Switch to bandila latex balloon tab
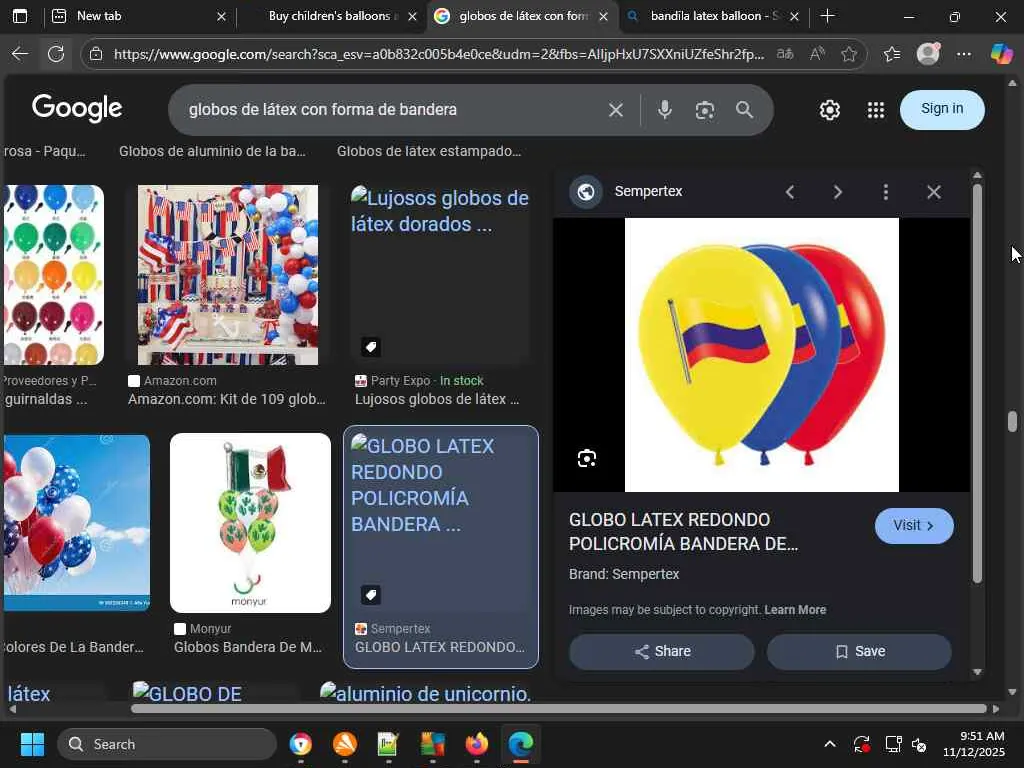 (x=714, y=16)
